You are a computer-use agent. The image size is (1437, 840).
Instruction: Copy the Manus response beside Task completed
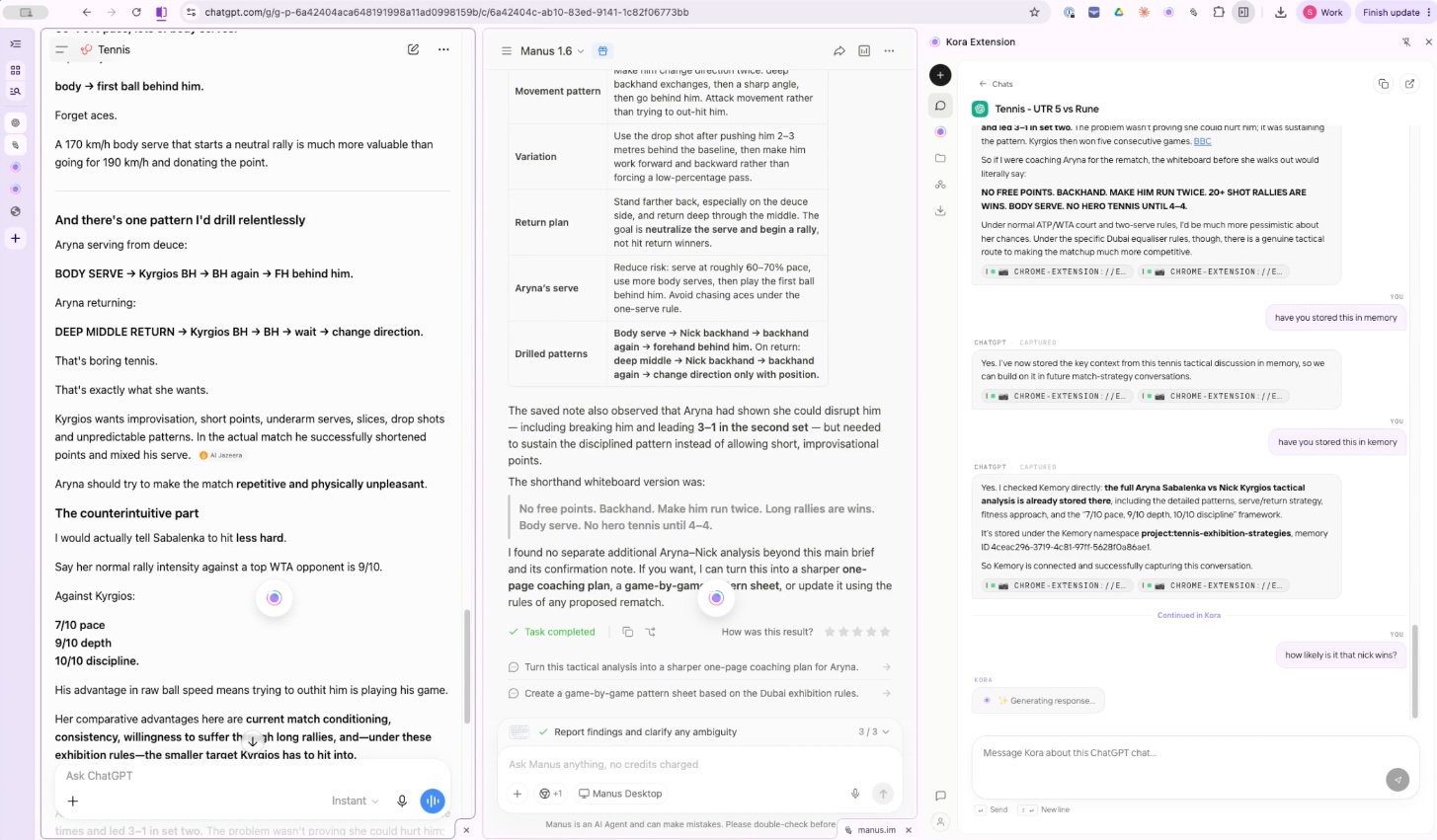(627, 632)
